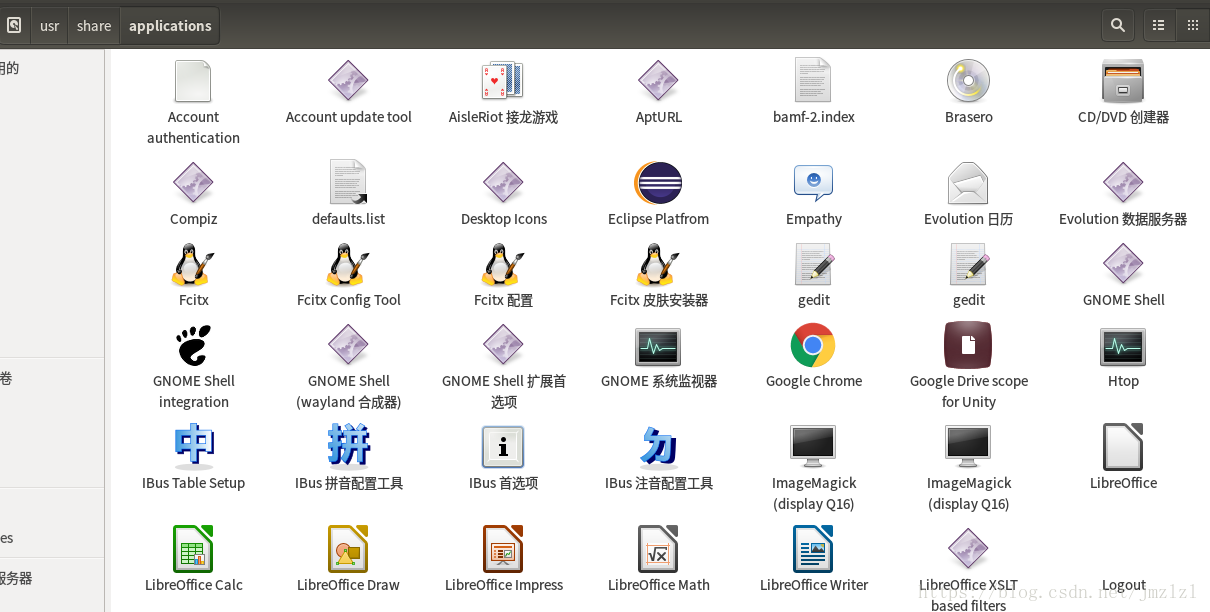The height and width of the screenshot is (612, 1210).
Task: Open the GNOME 系统监视器 icon
Action: click(x=658, y=347)
